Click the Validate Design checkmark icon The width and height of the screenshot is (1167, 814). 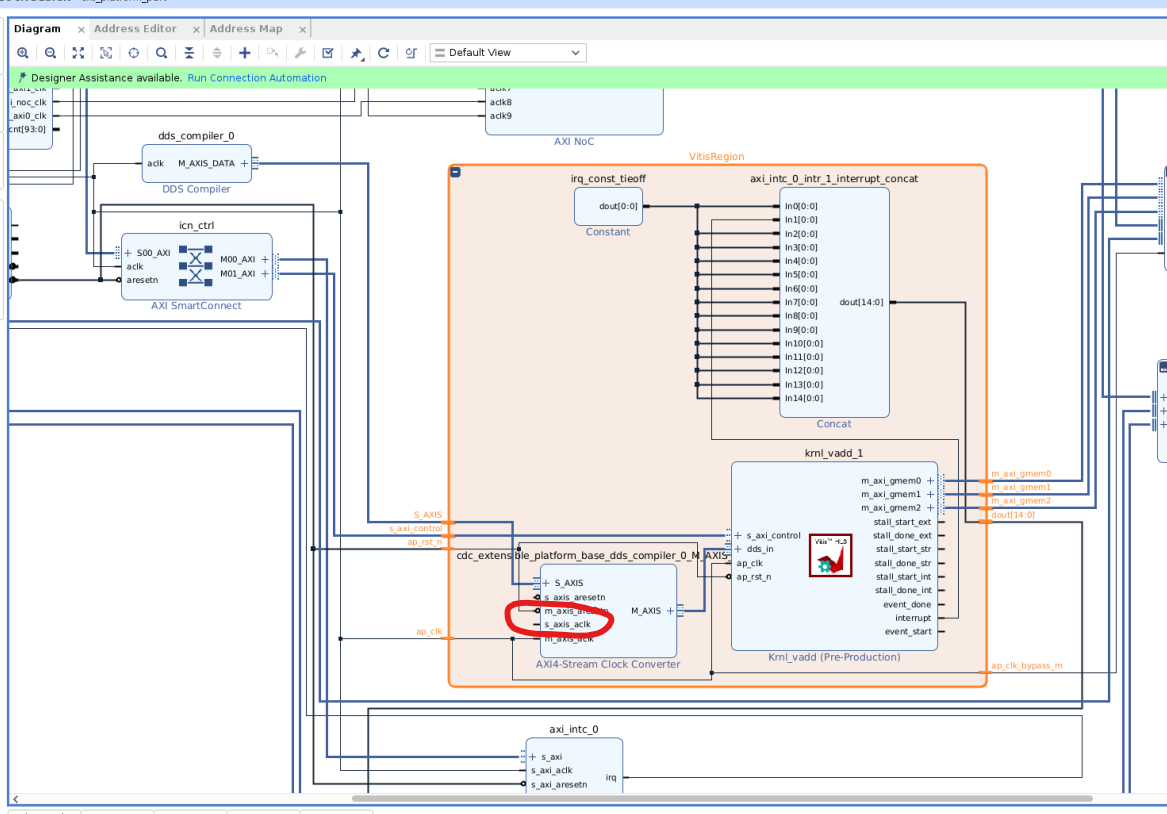[x=327, y=53]
